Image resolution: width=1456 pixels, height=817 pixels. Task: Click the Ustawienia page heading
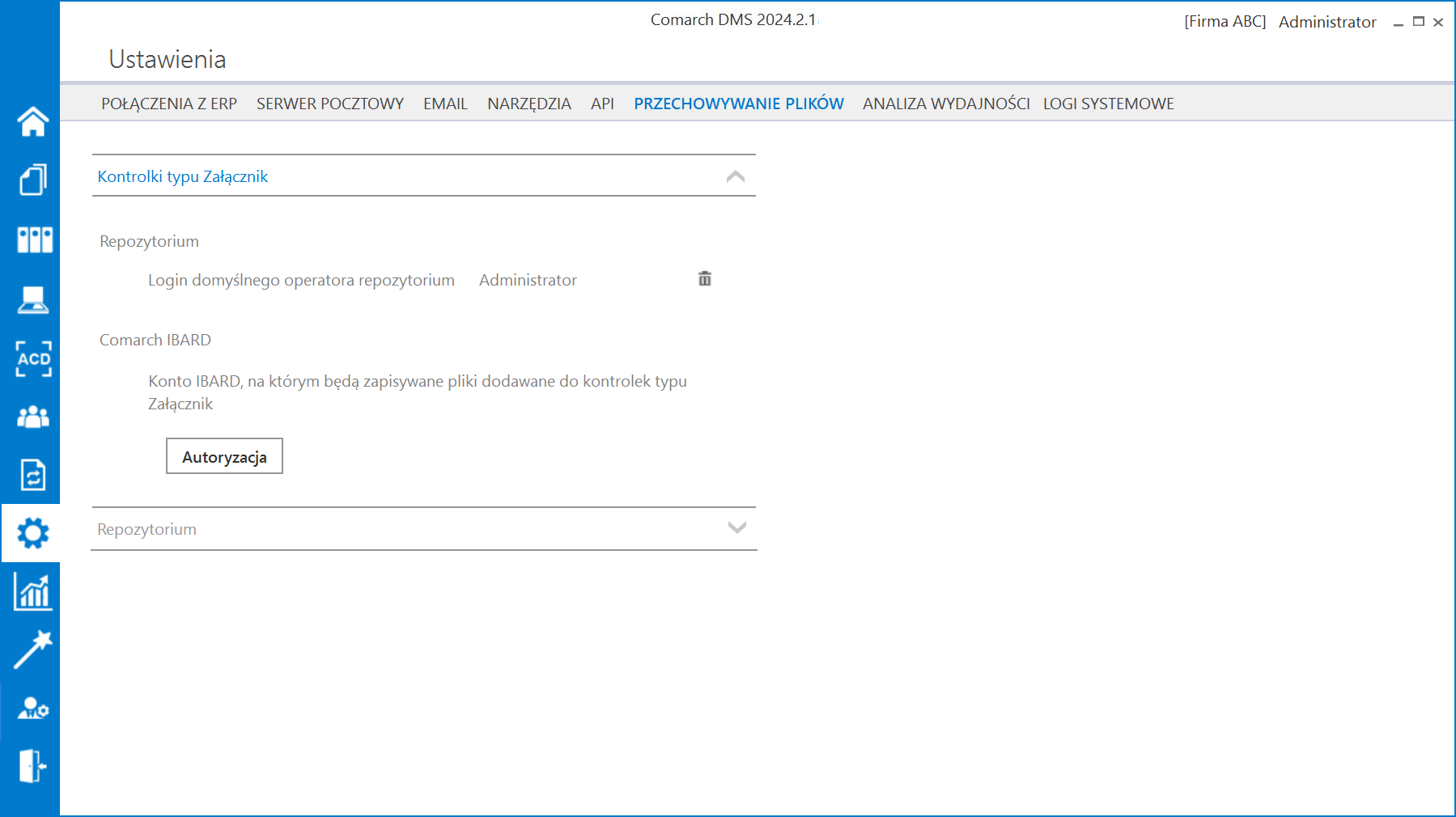click(x=168, y=59)
